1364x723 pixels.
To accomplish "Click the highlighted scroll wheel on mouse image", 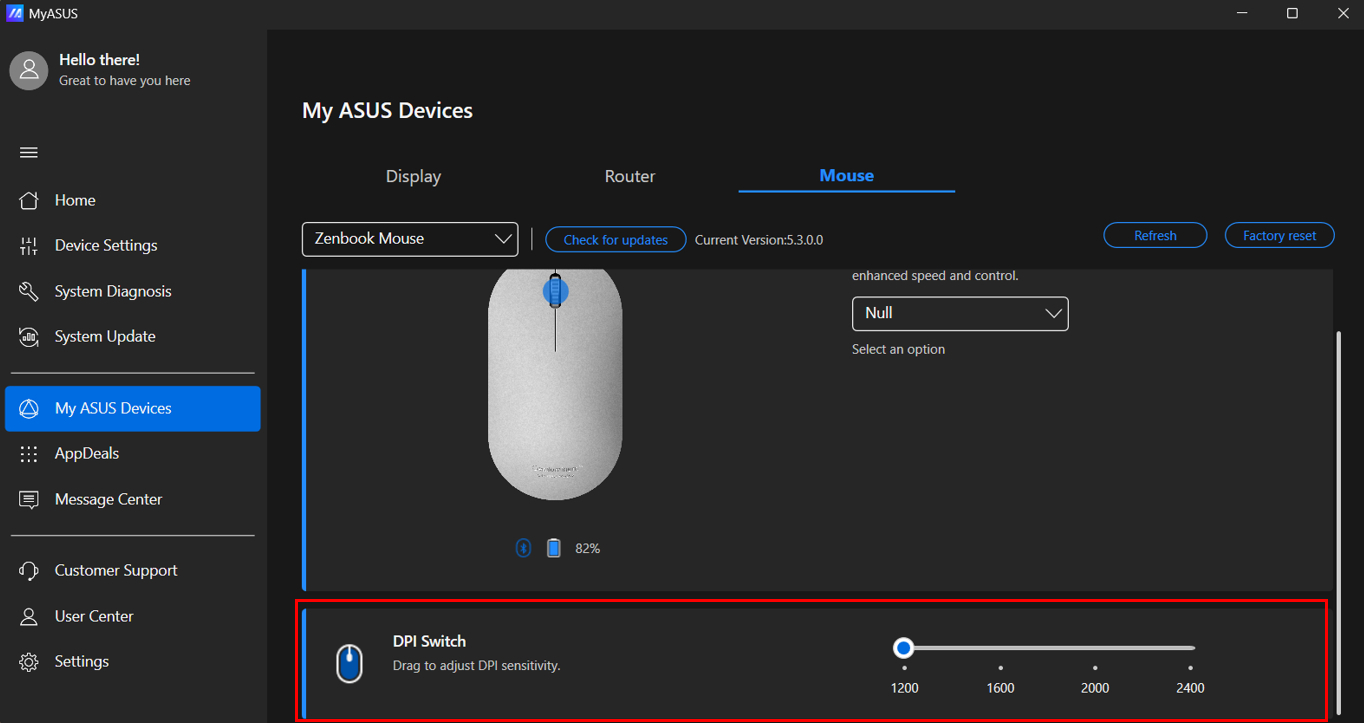I will point(555,292).
